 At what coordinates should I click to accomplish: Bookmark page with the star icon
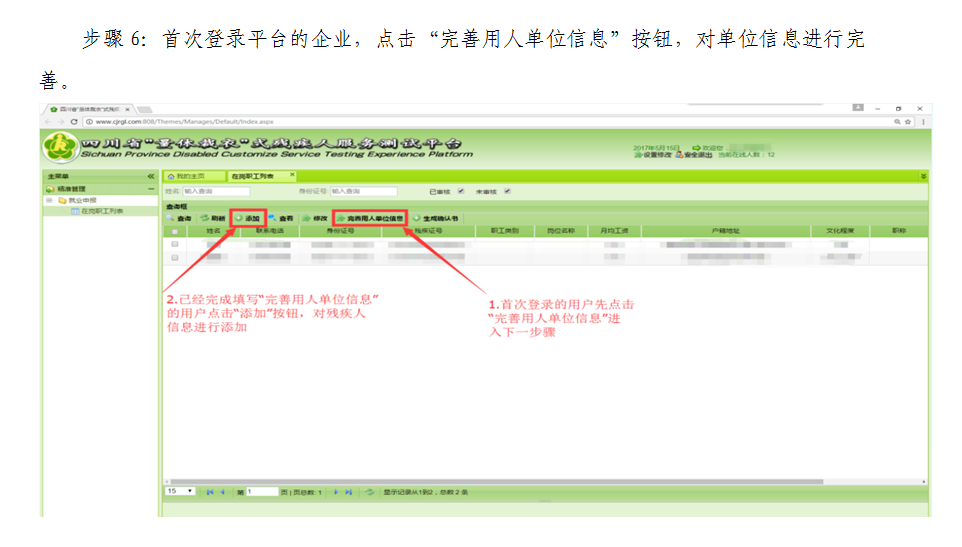tap(907, 121)
